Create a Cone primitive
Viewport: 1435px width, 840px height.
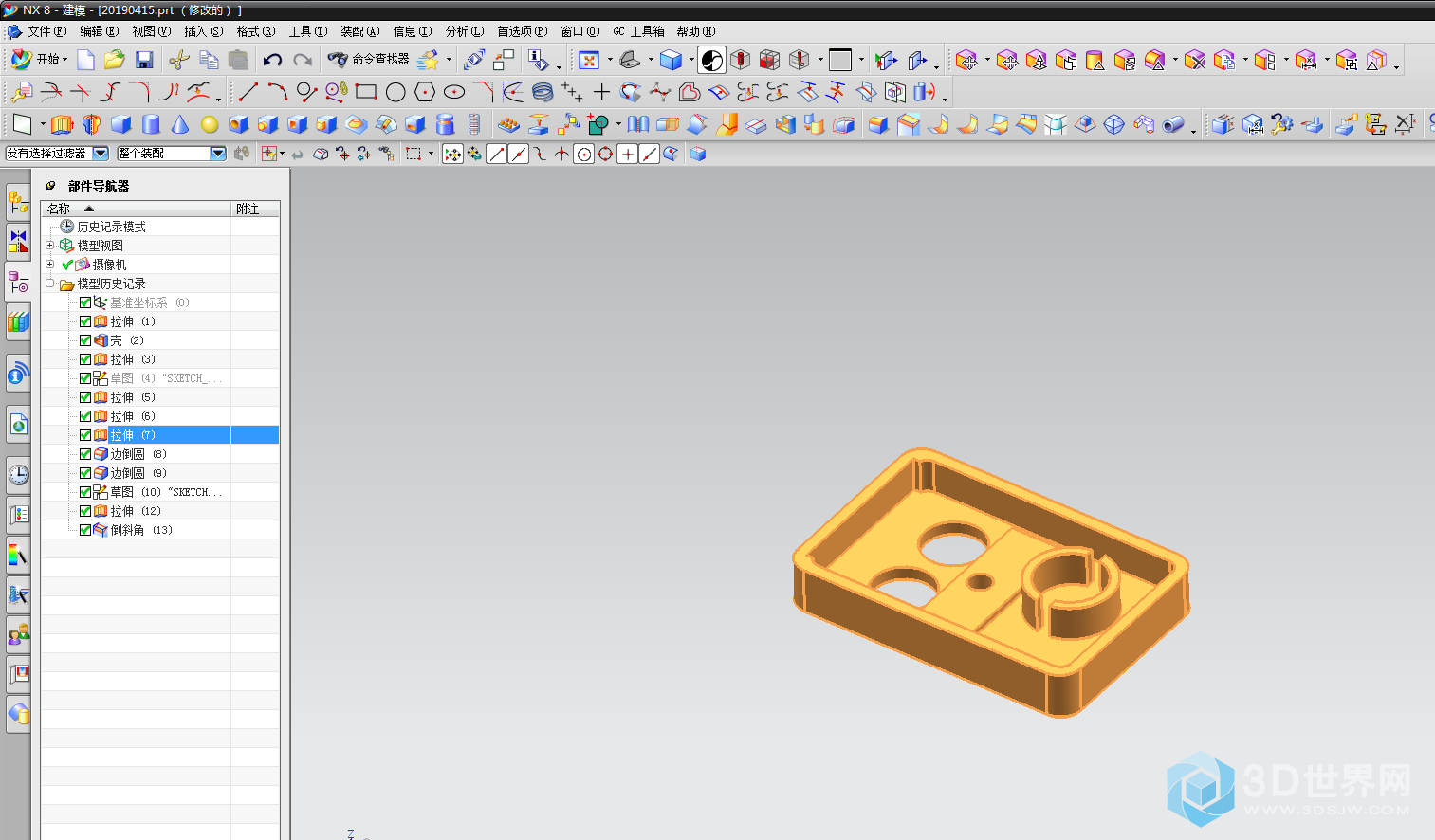pos(179,124)
